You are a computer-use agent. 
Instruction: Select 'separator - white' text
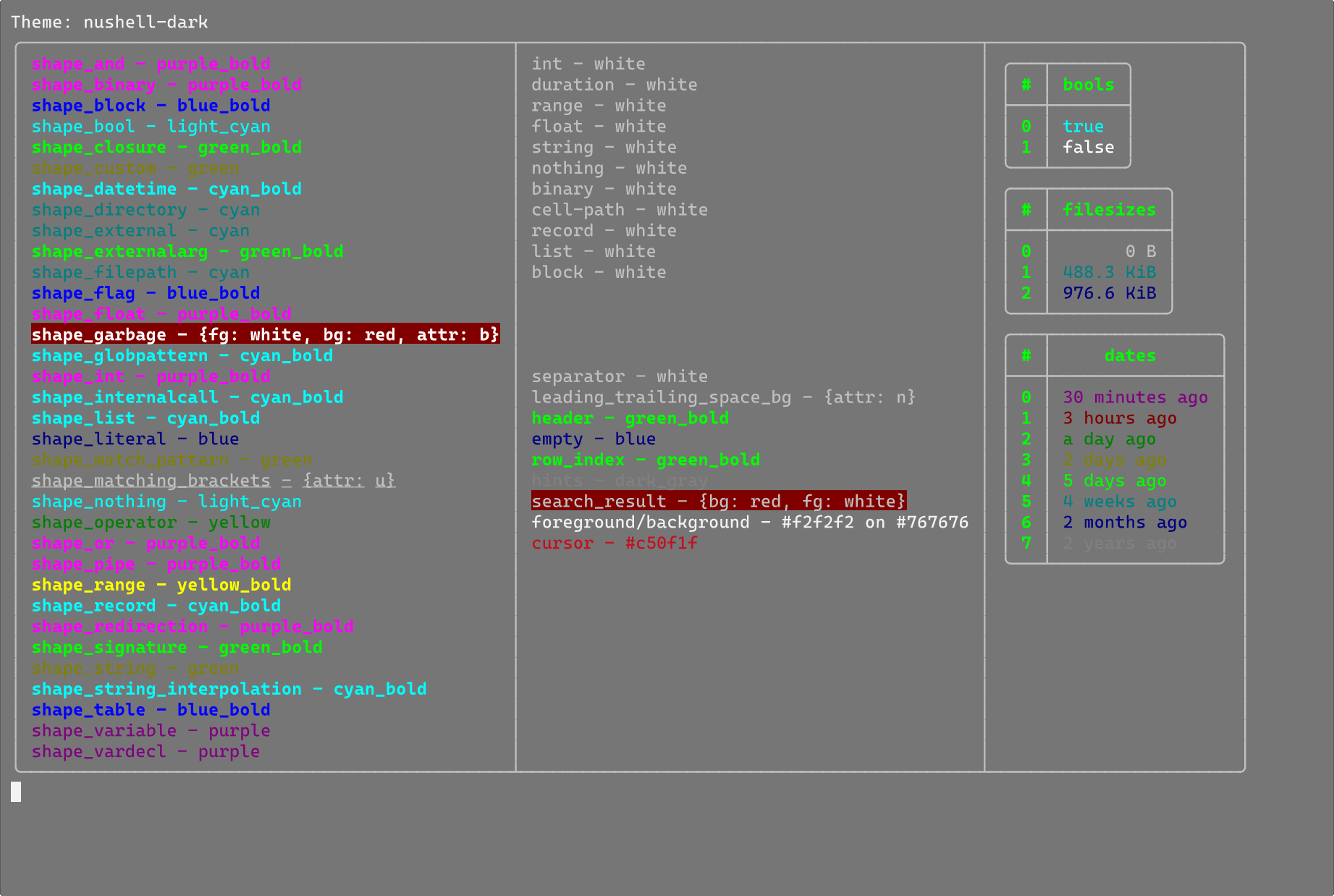tap(620, 376)
